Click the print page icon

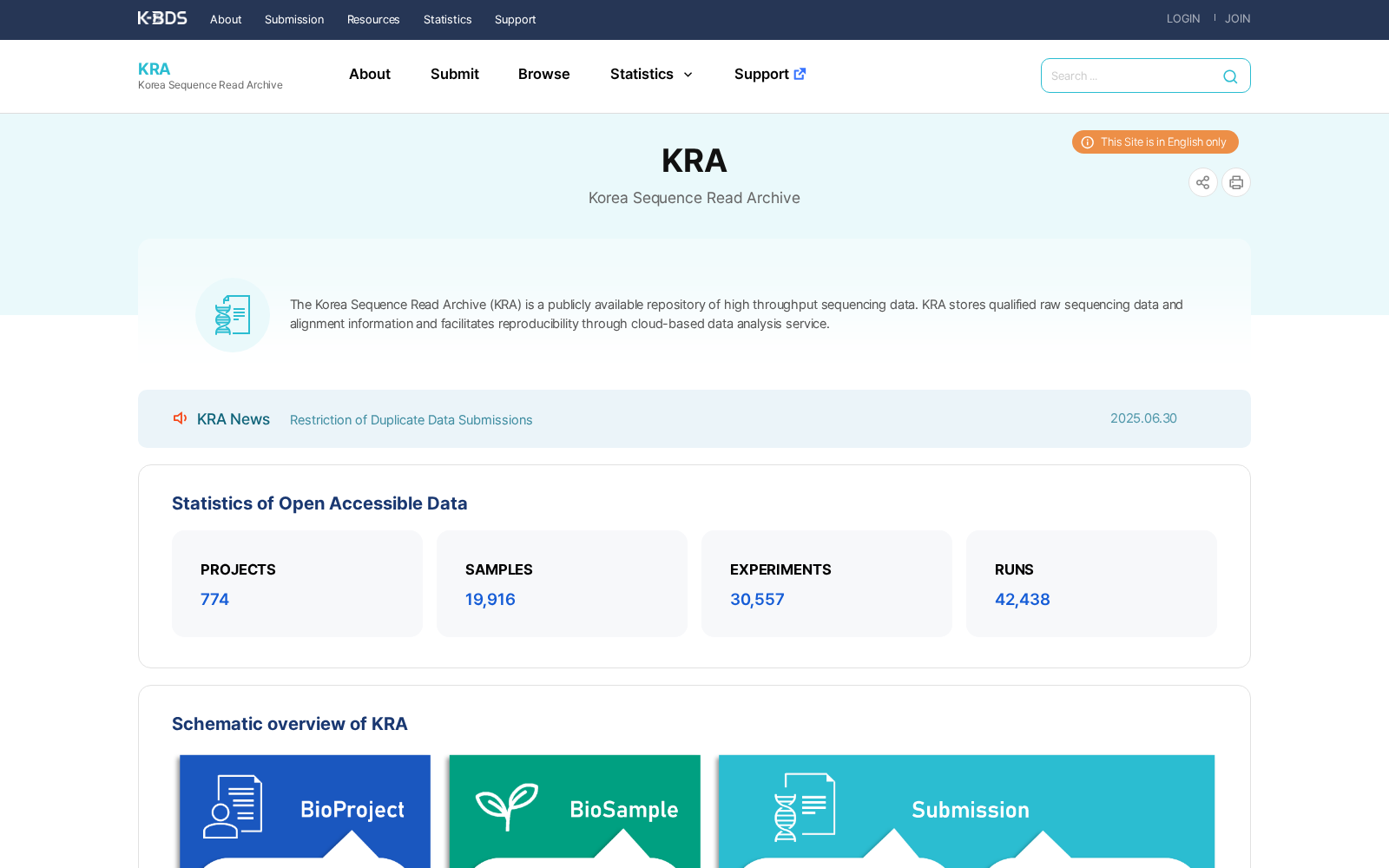tap(1236, 182)
